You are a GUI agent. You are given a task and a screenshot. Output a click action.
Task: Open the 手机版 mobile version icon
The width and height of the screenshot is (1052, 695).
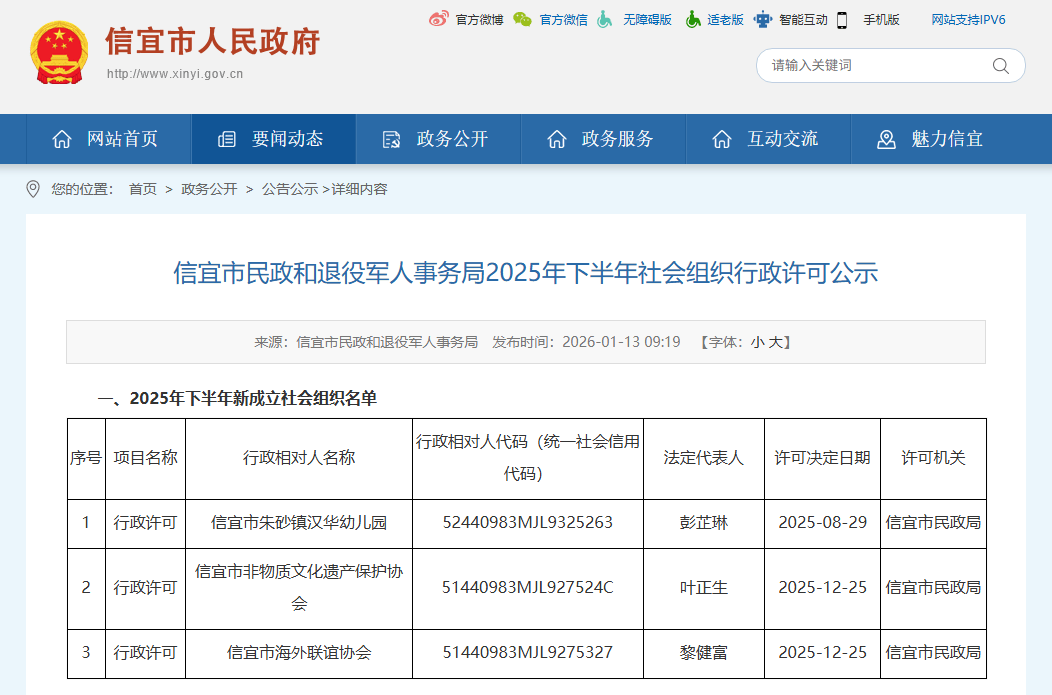click(x=840, y=19)
